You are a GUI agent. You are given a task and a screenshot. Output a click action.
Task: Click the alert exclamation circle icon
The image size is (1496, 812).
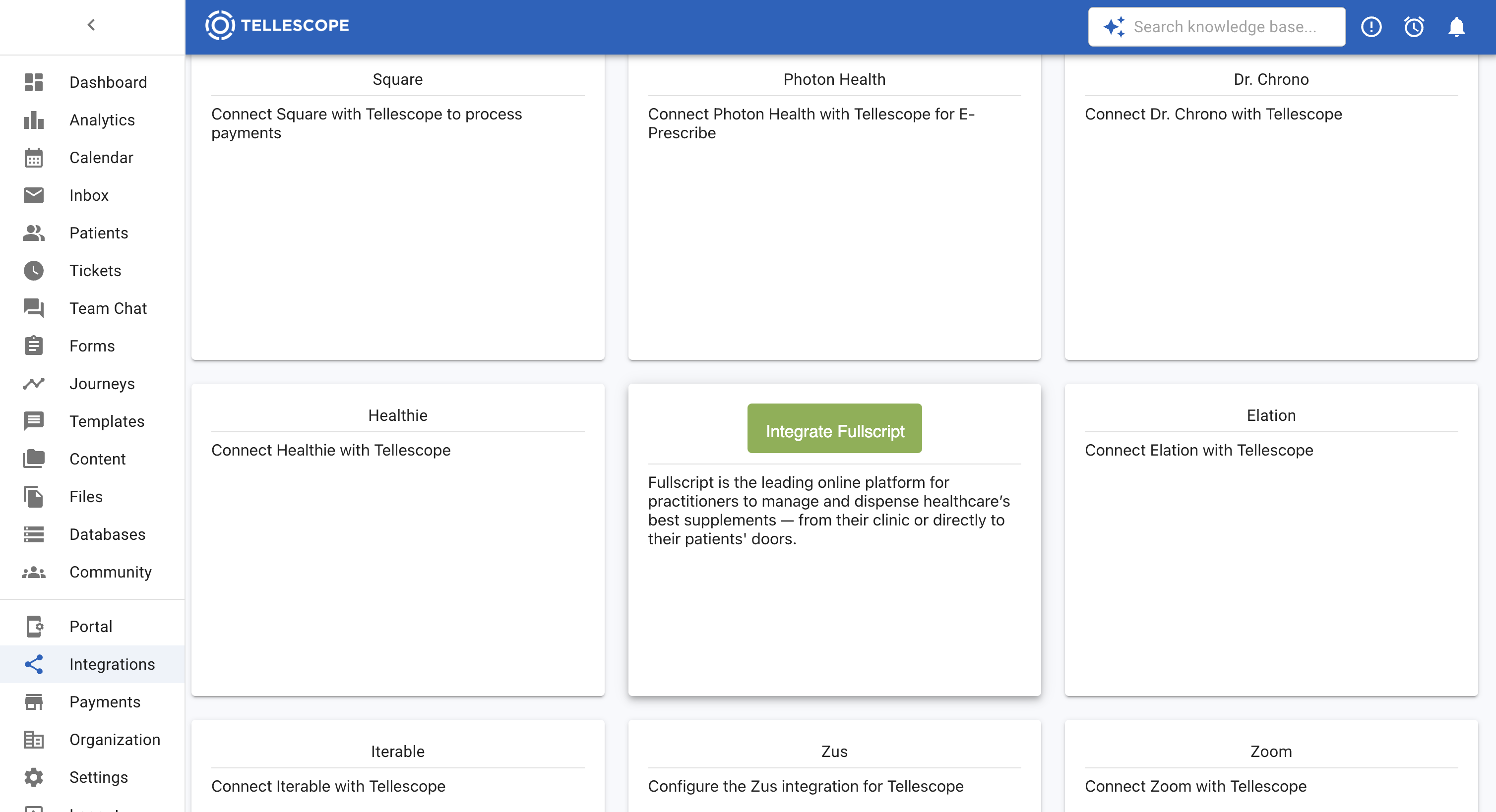click(x=1371, y=27)
